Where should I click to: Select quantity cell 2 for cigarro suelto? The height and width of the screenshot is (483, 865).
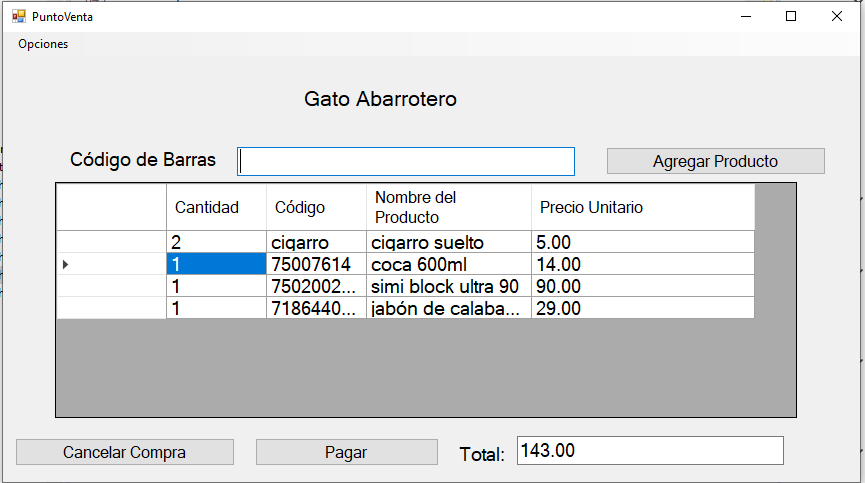[x=216, y=242]
